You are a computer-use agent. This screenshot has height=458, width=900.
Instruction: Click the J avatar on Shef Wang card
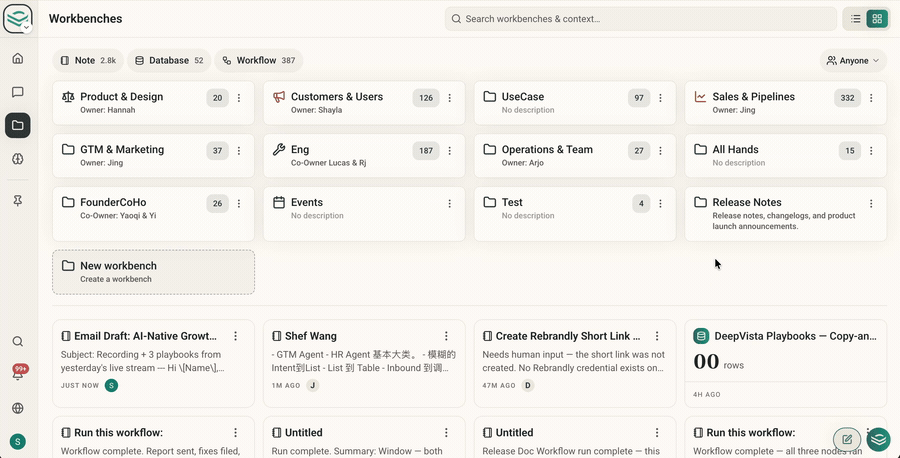point(313,386)
